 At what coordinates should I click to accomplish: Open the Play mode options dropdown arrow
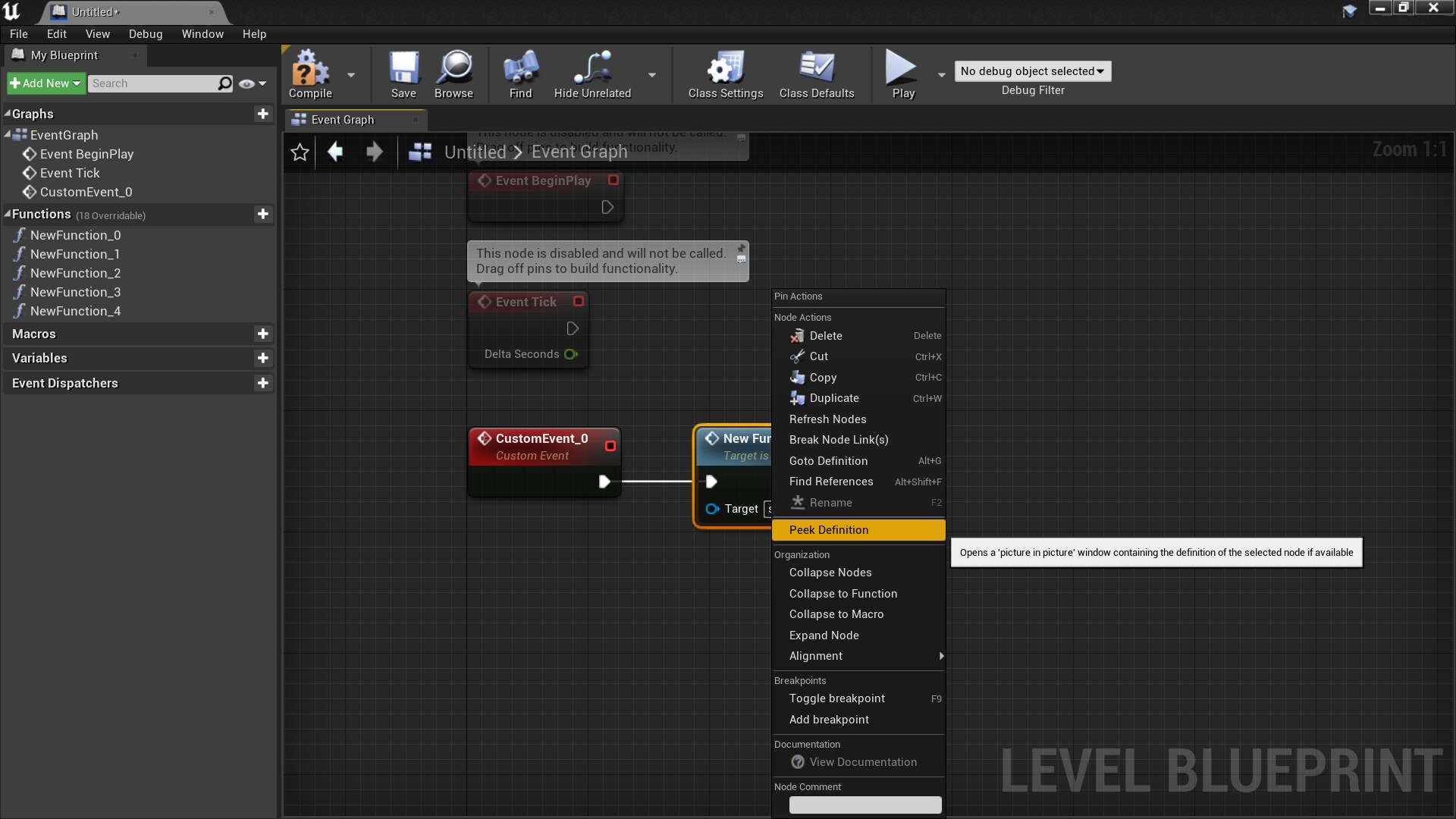[x=942, y=74]
